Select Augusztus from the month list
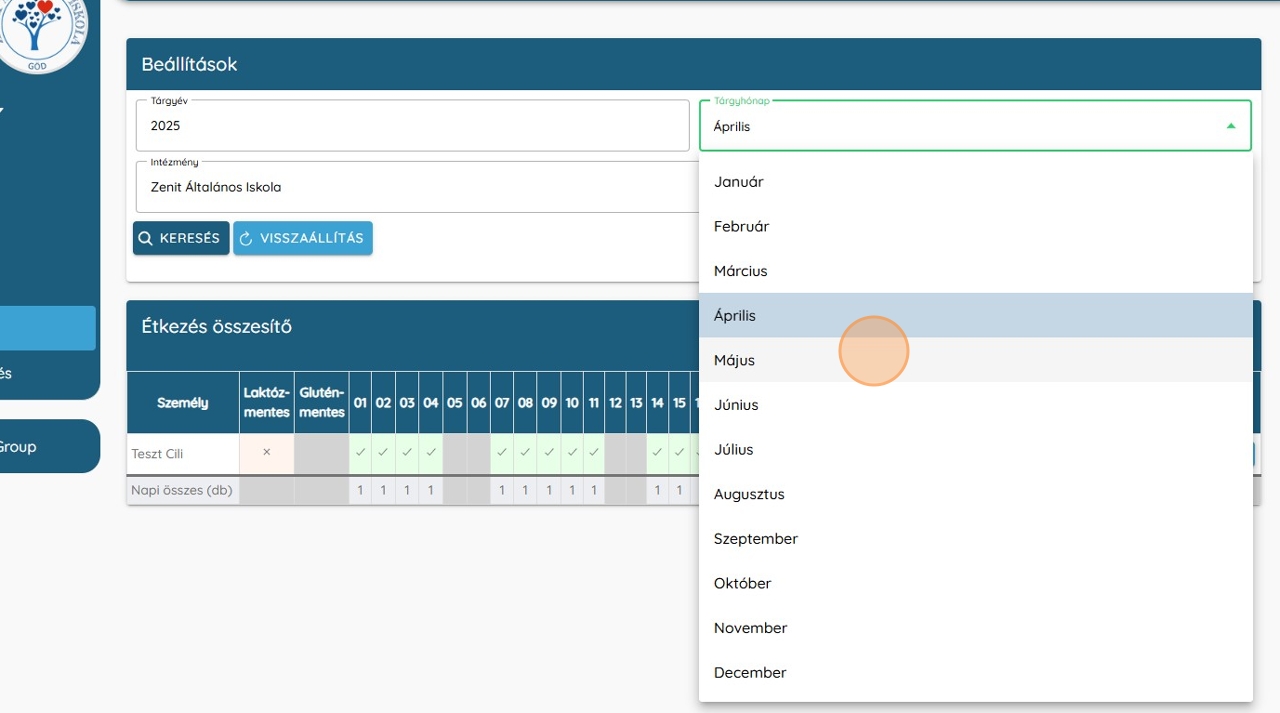1280x713 pixels. pos(749,494)
